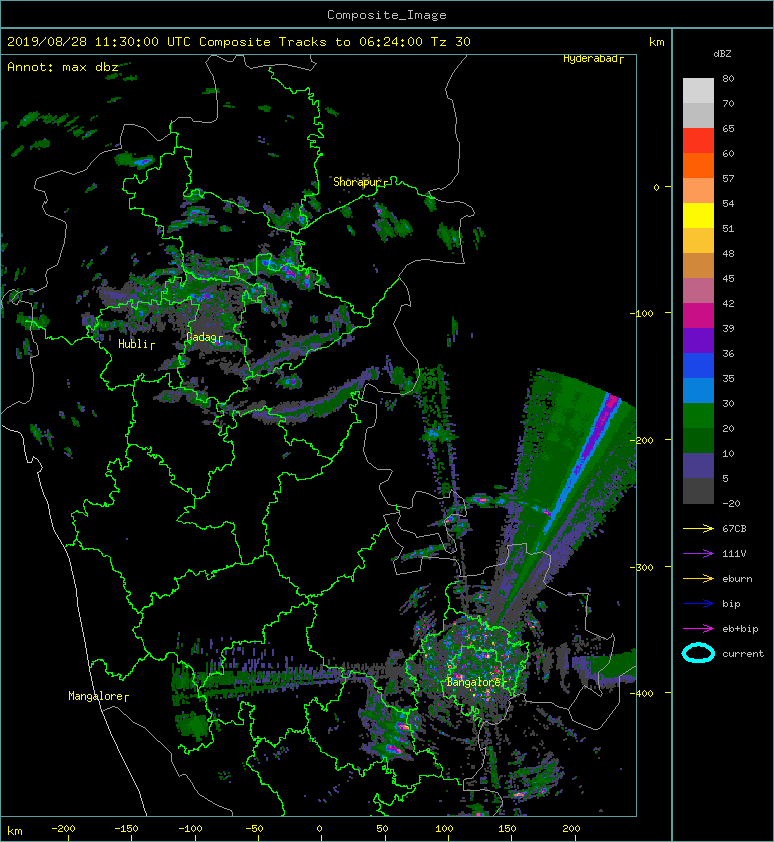Click the cyan current ellipse legend icon
This screenshot has height=842, width=774.
698,653
